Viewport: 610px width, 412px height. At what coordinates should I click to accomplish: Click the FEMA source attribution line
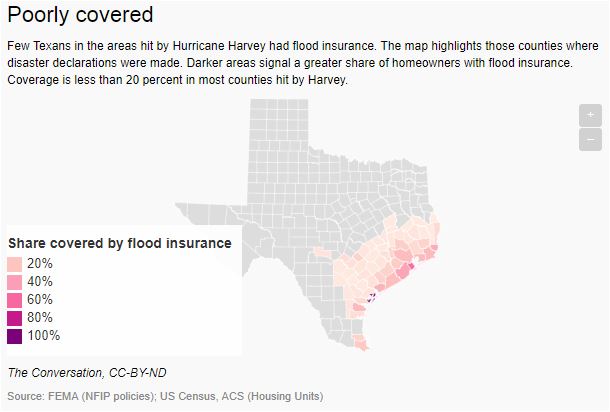165,396
